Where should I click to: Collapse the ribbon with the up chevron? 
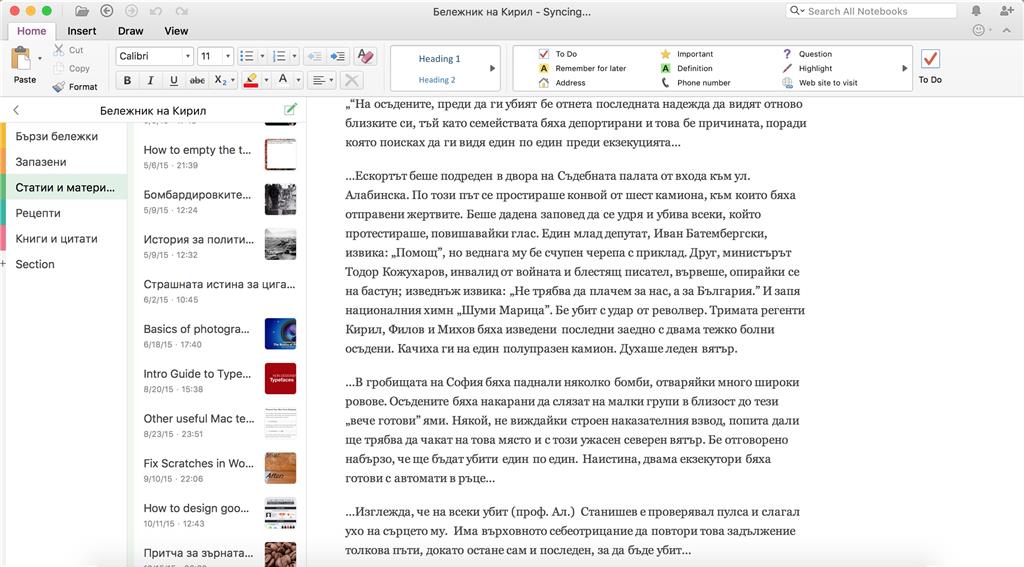pos(1006,30)
